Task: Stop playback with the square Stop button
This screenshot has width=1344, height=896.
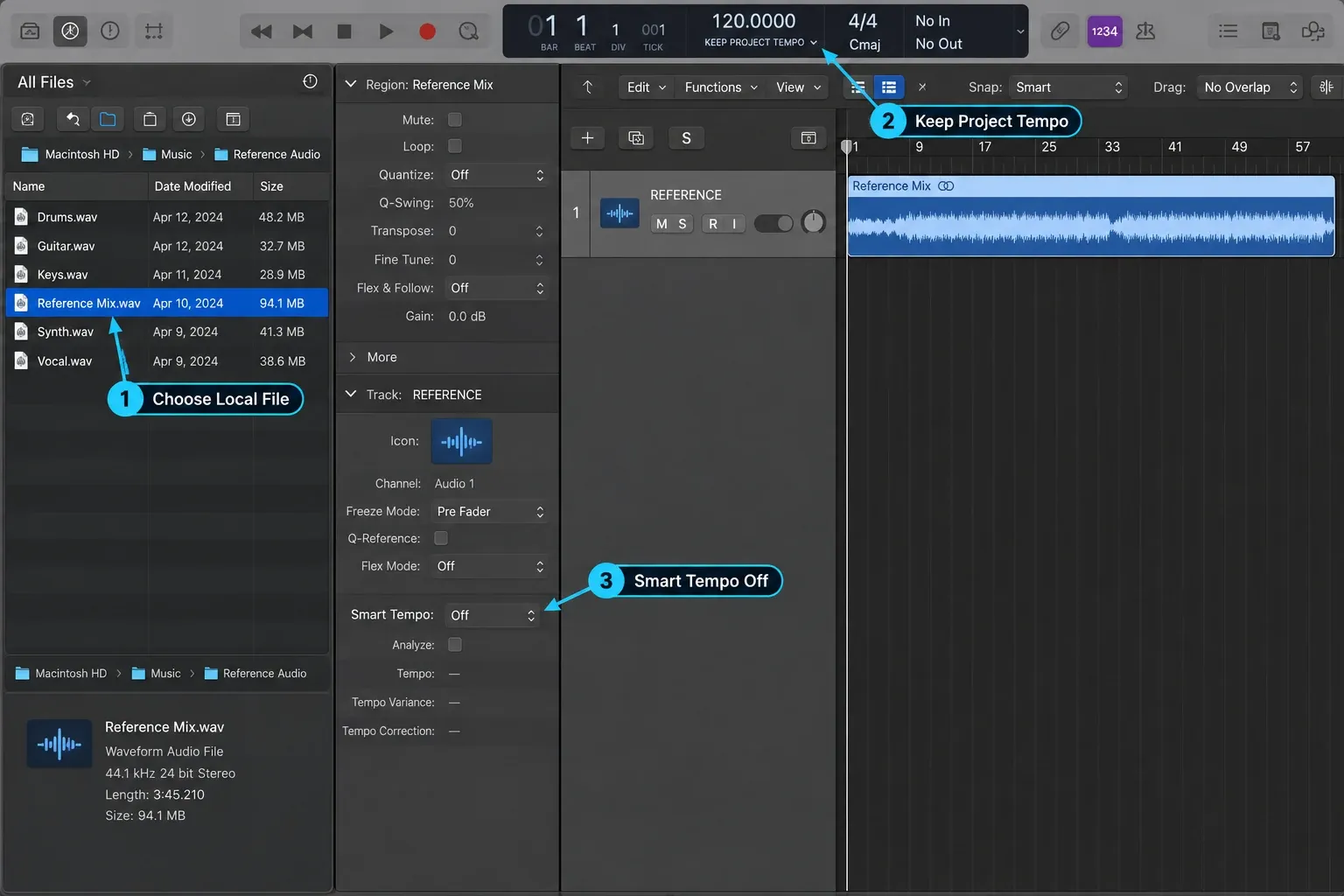Action: point(344,31)
